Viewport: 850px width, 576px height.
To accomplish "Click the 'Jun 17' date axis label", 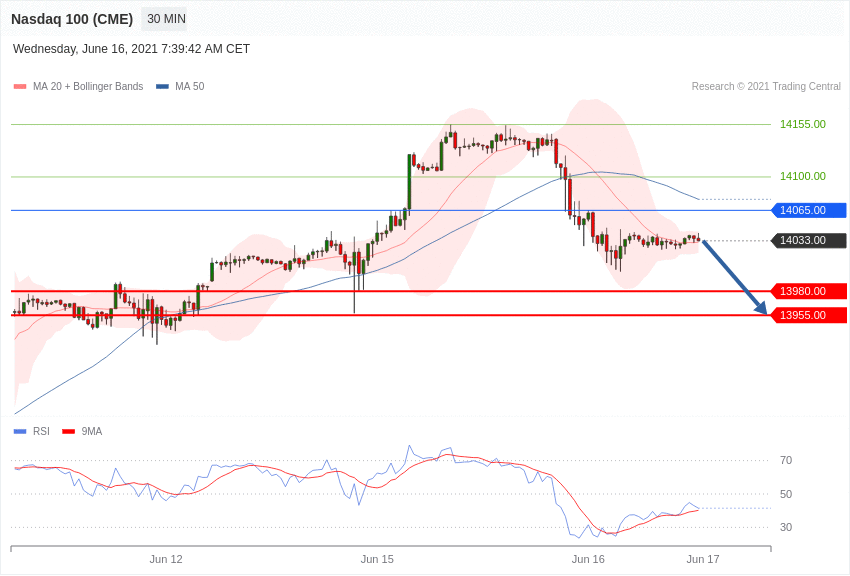I will 703,560.
